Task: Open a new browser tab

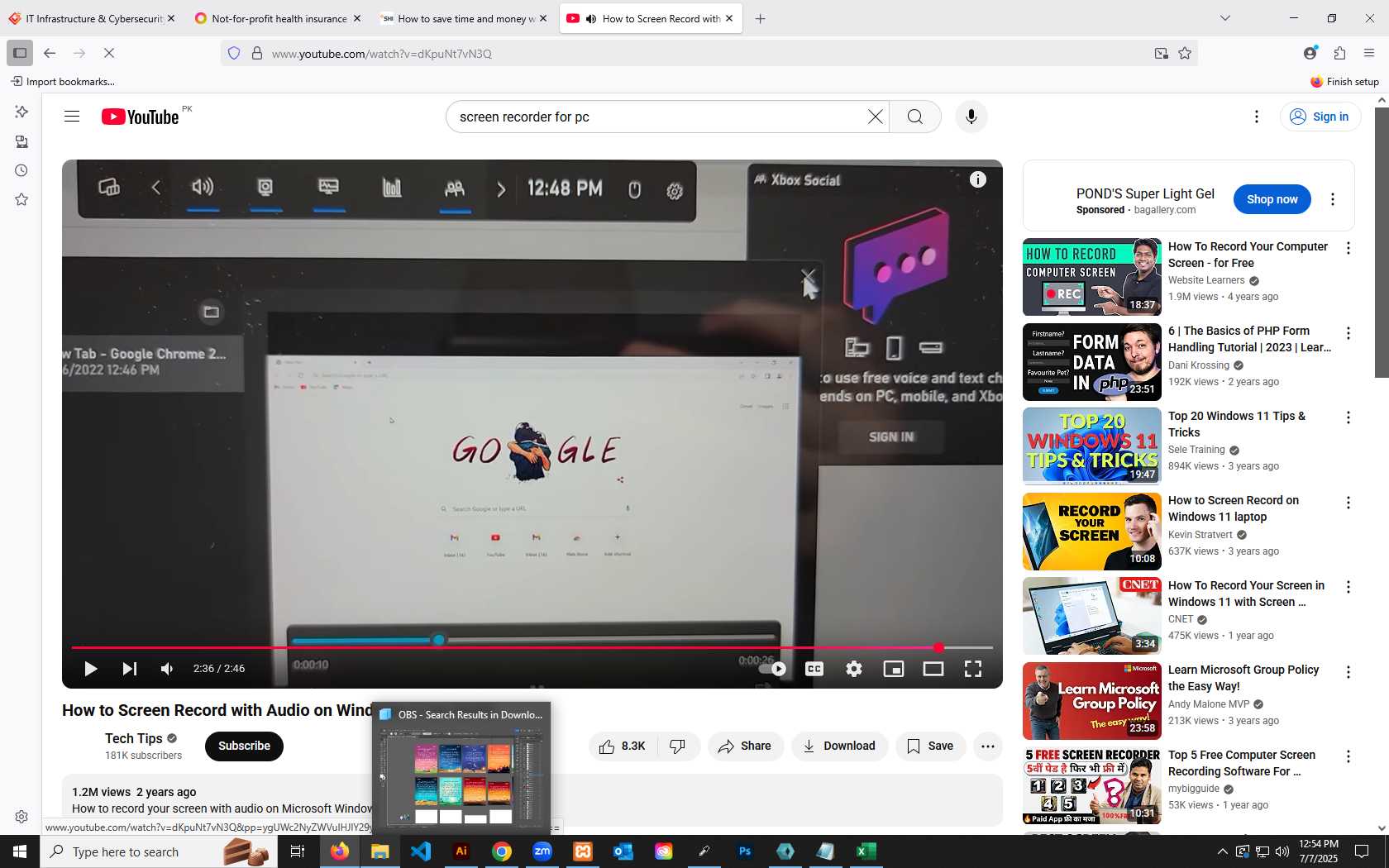Action: click(761, 18)
